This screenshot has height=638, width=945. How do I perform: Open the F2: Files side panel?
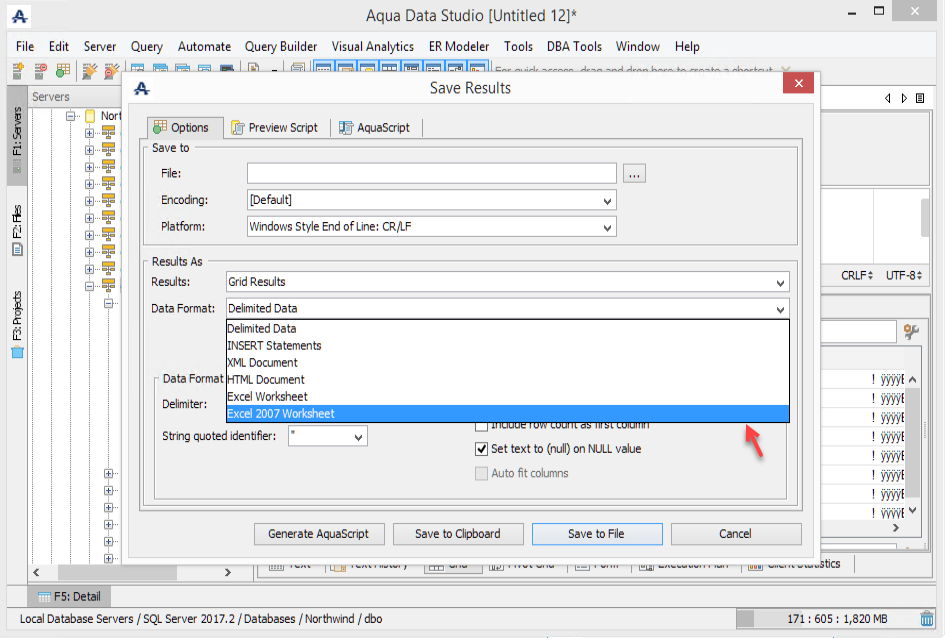[x=17, y=228]
